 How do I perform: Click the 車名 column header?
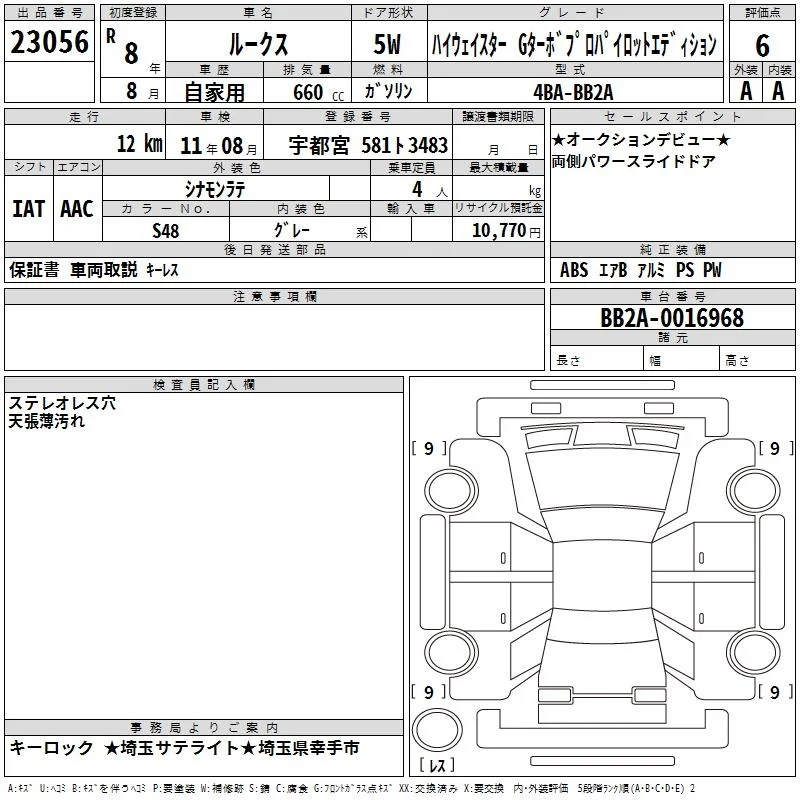pyautogui.click(x=259, y=13)
